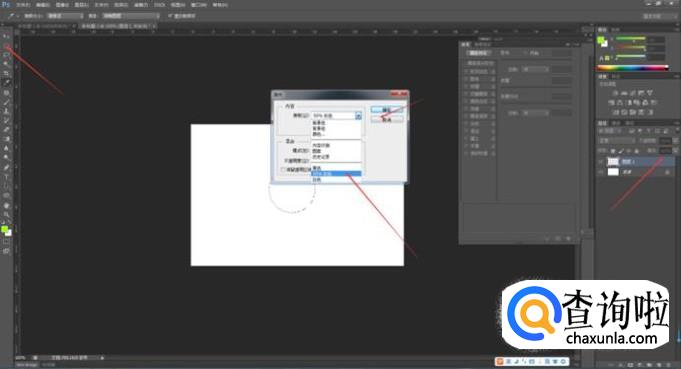Confirm the Fill dialog with OK button

click(387, 110)
